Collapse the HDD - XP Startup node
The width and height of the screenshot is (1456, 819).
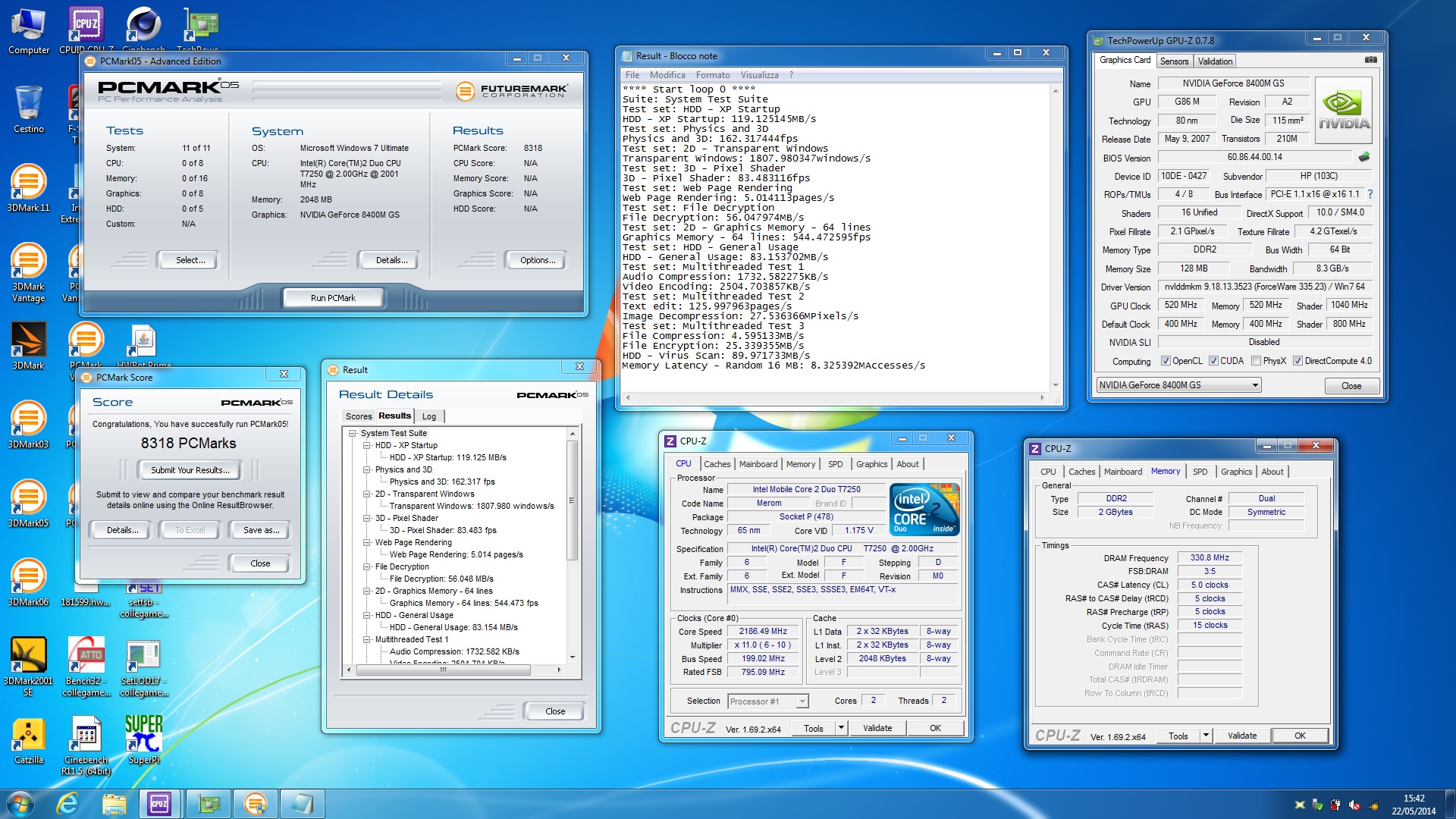tap(366, 446)
